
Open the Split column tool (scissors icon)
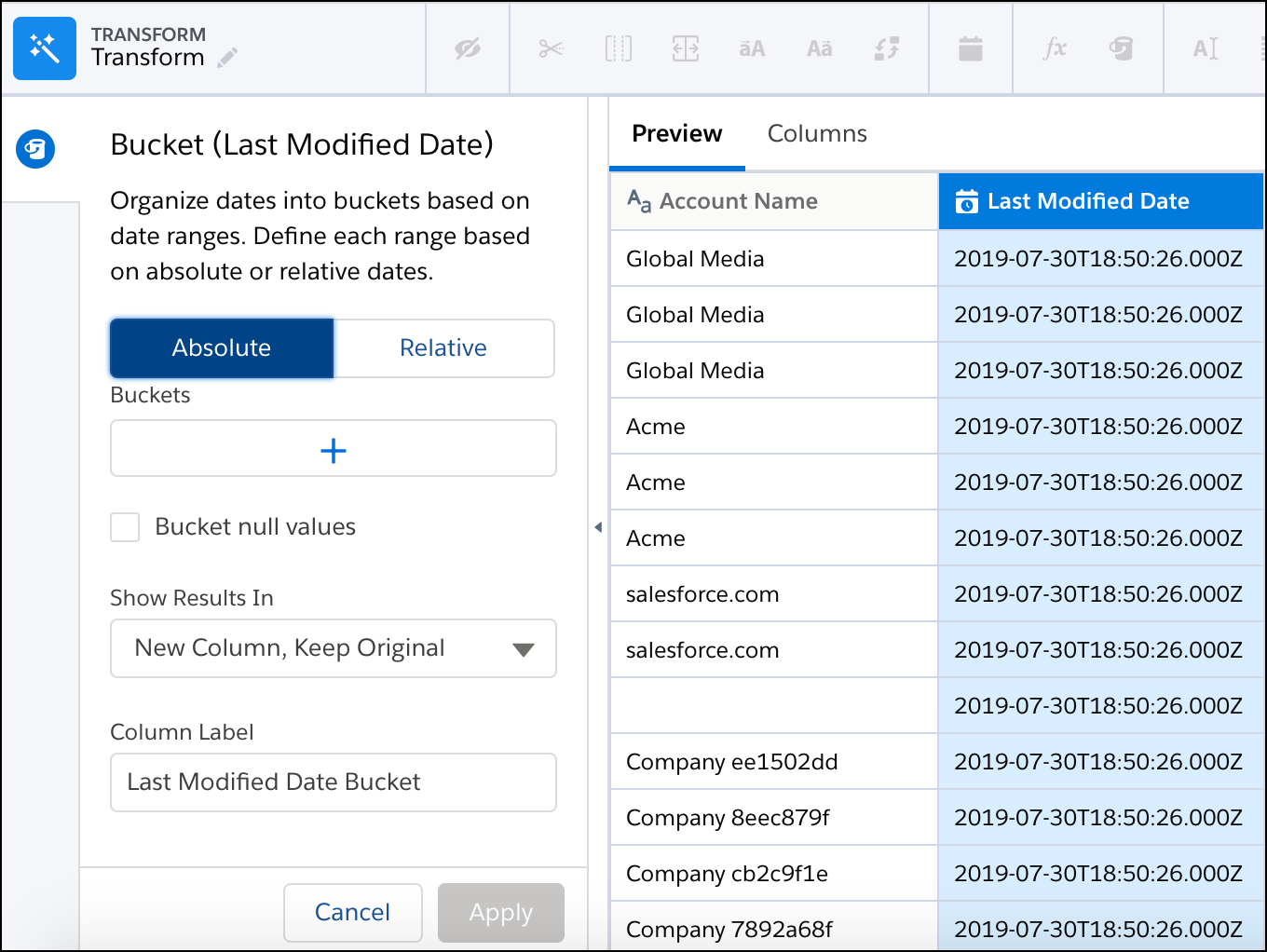[x=551, y=48]
